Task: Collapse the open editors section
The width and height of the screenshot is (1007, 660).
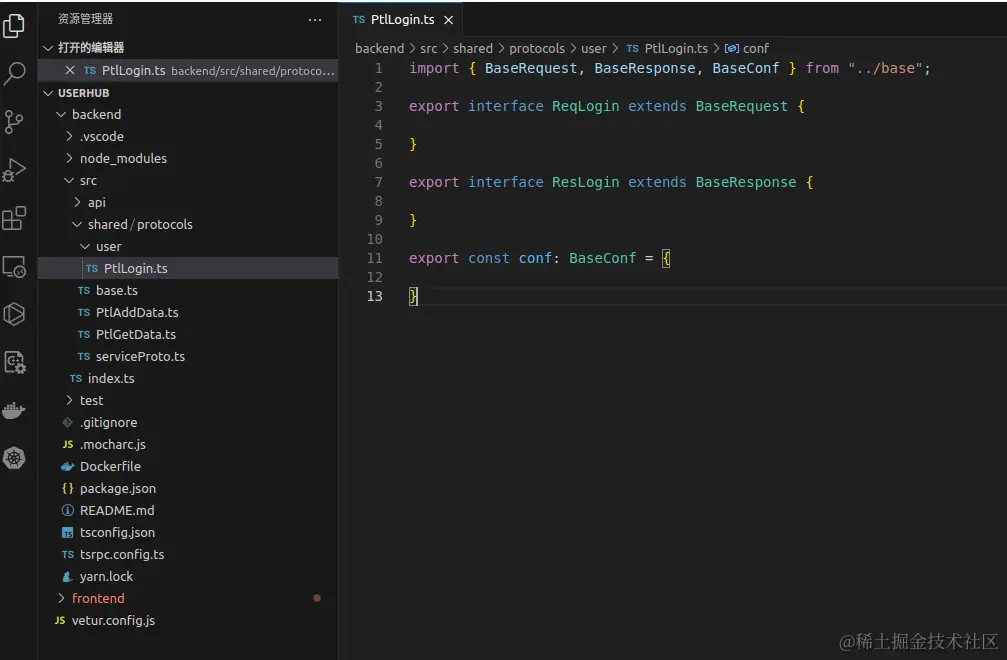Action: (48, 48)
